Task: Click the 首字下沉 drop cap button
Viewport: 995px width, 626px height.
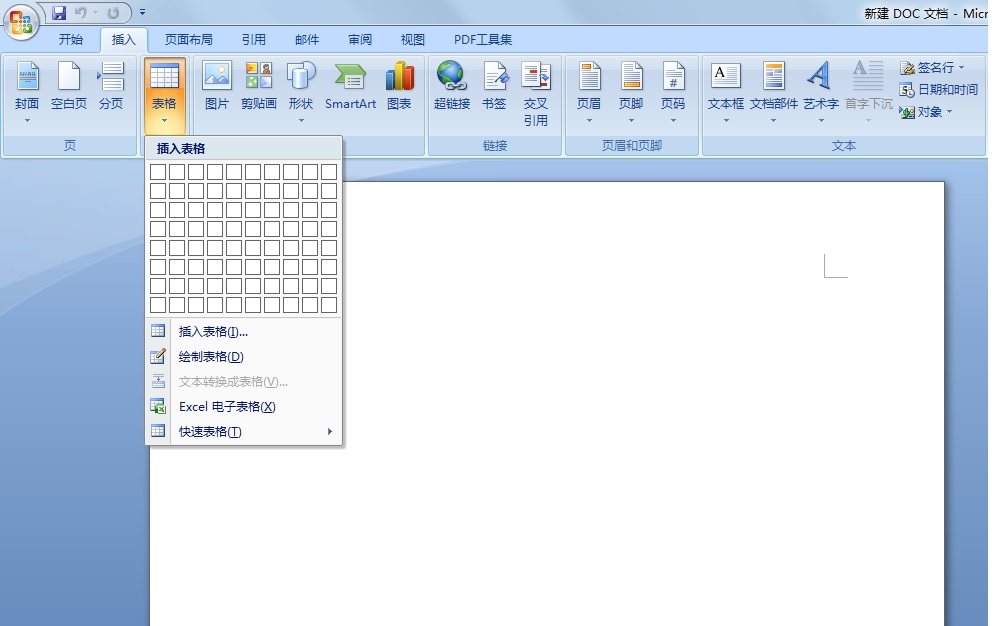Action: (869, 91)
